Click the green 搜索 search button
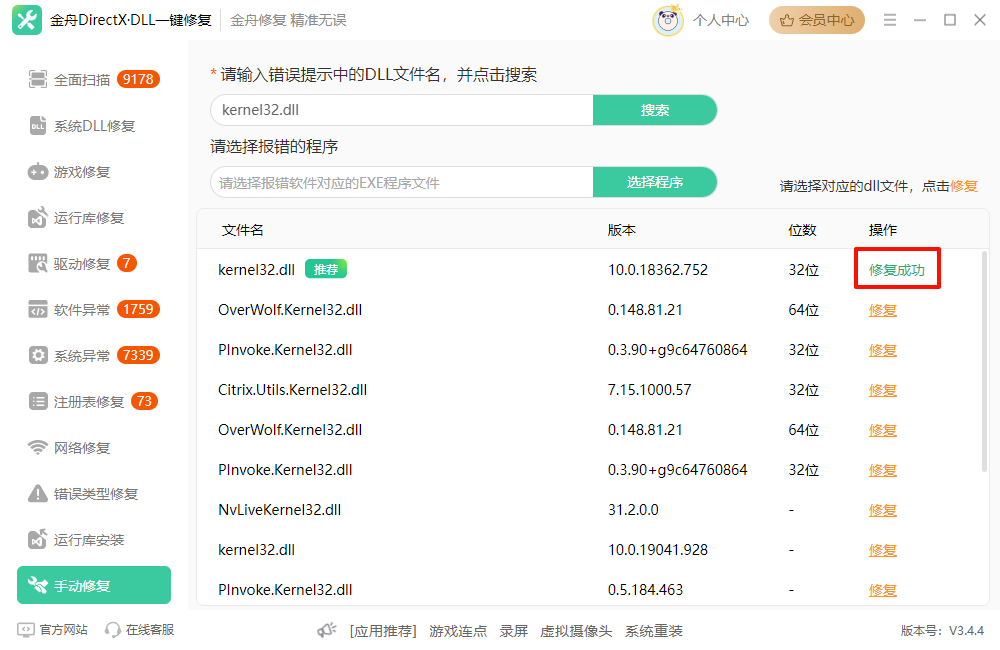The width and height of the screenshot is (1000, 650). [655, 110]
